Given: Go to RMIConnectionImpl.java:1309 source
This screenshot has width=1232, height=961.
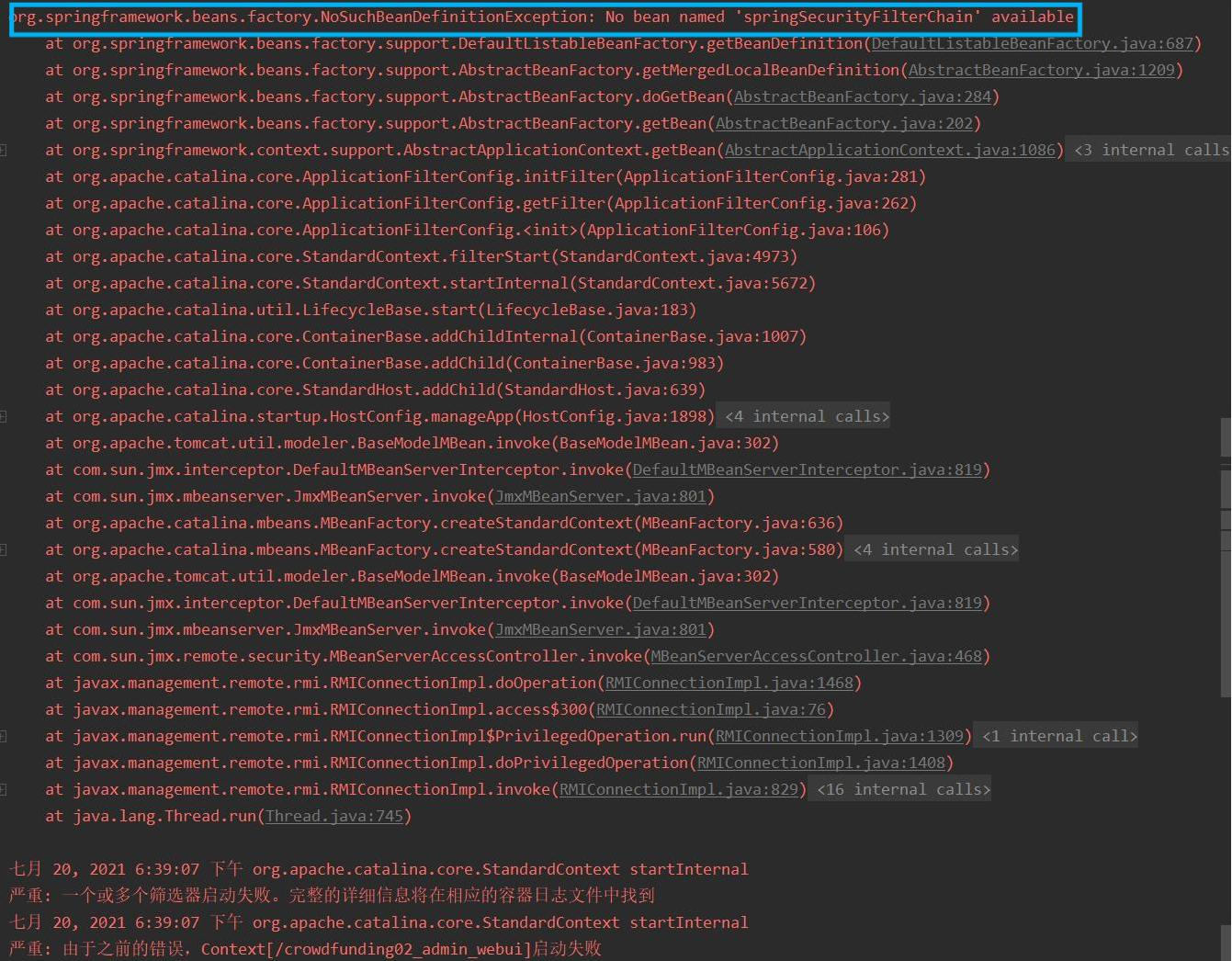Looking at the screenshot, I should click(839, 736).
